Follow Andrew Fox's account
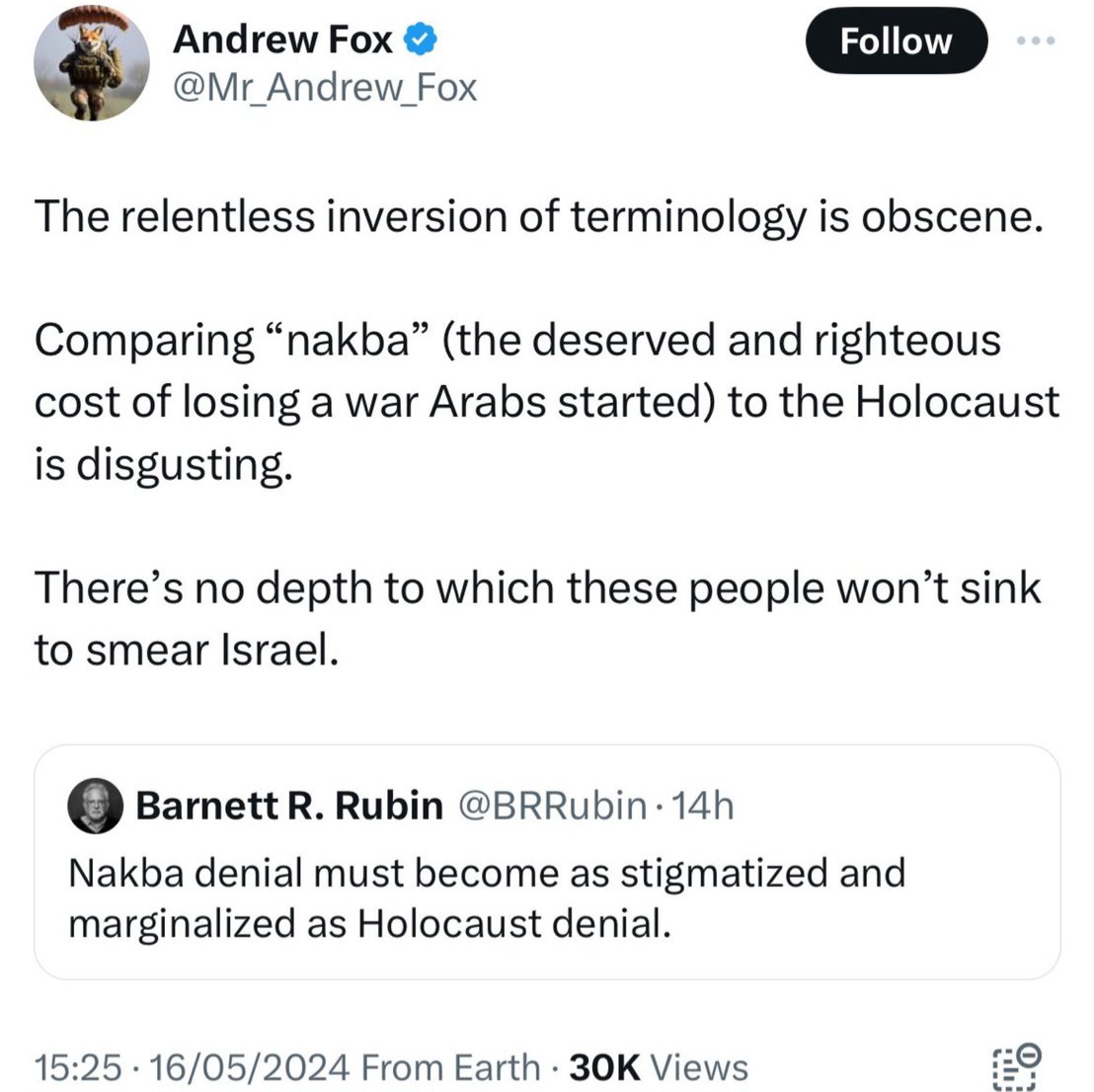This screenshot has width=1094, height=1092. tap(897, 41)
